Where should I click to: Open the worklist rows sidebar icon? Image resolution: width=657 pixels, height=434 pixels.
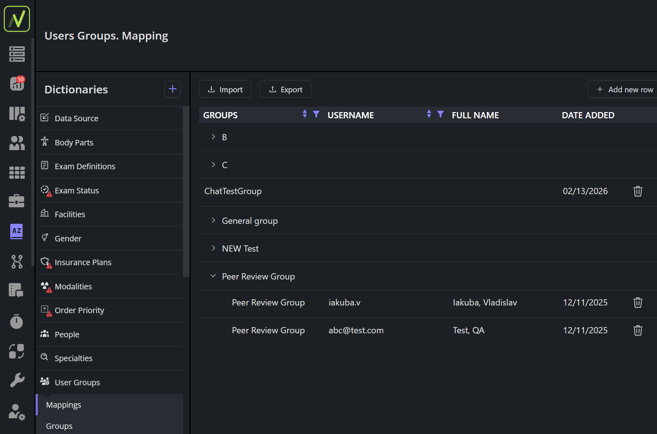tap(17, 54)
